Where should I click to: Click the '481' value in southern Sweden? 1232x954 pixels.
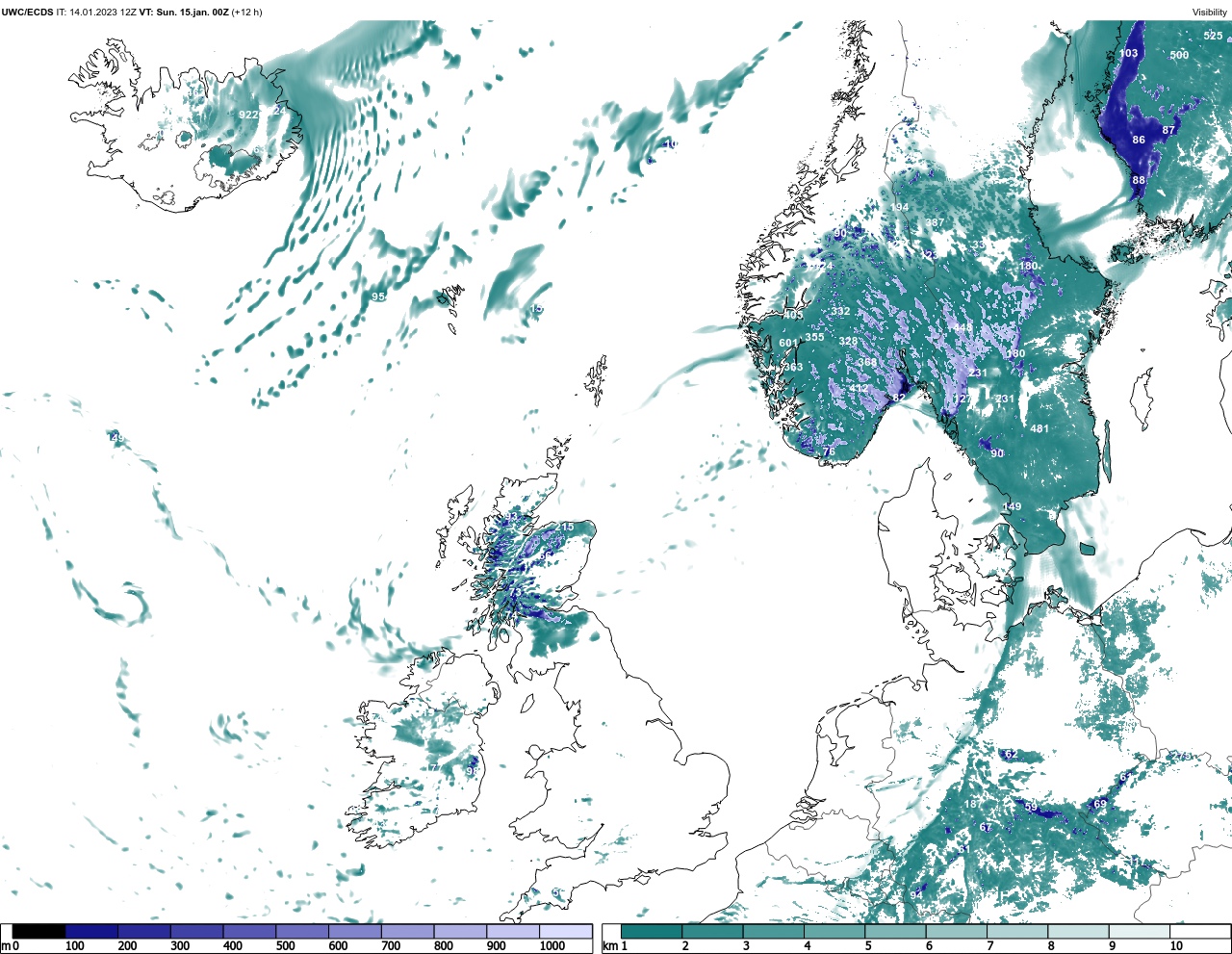coord(1039,429)
